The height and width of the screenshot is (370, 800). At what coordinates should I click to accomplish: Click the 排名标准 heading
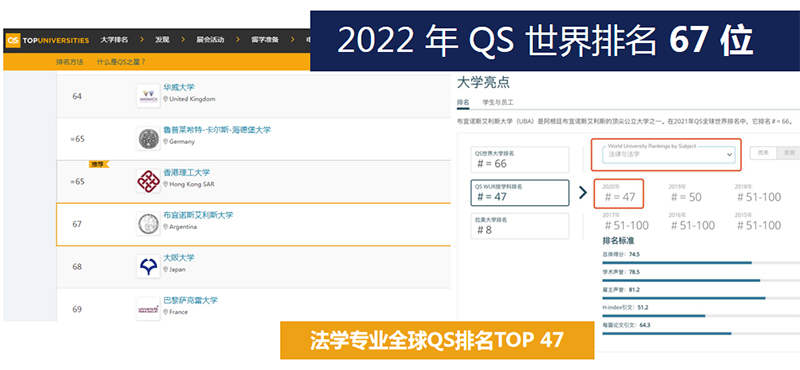click(x=618, y=241)
